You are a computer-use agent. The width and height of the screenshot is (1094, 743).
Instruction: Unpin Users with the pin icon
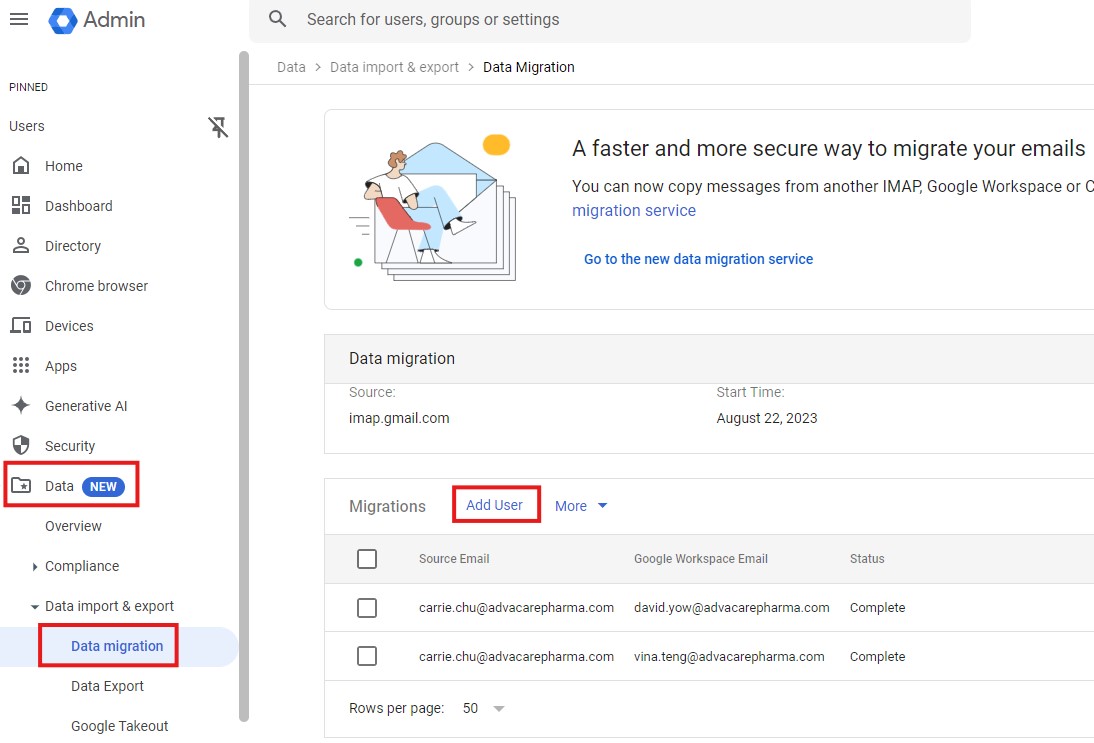(x=218, y=126)
